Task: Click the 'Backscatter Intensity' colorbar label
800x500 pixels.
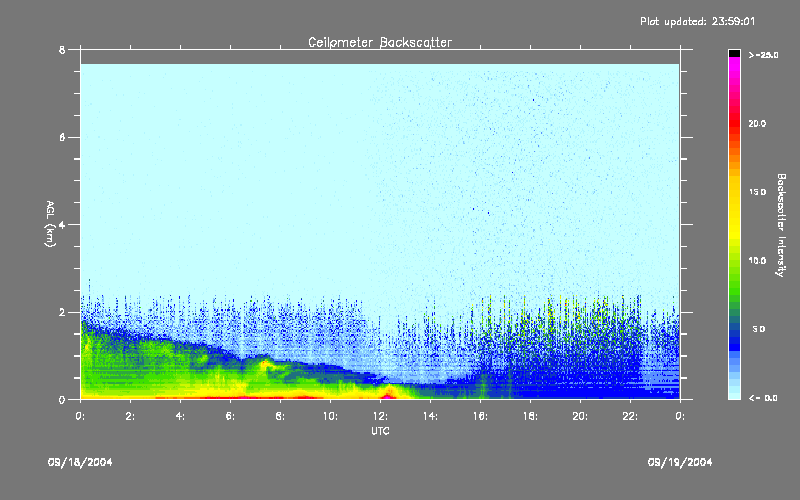Action: point(781,225)
